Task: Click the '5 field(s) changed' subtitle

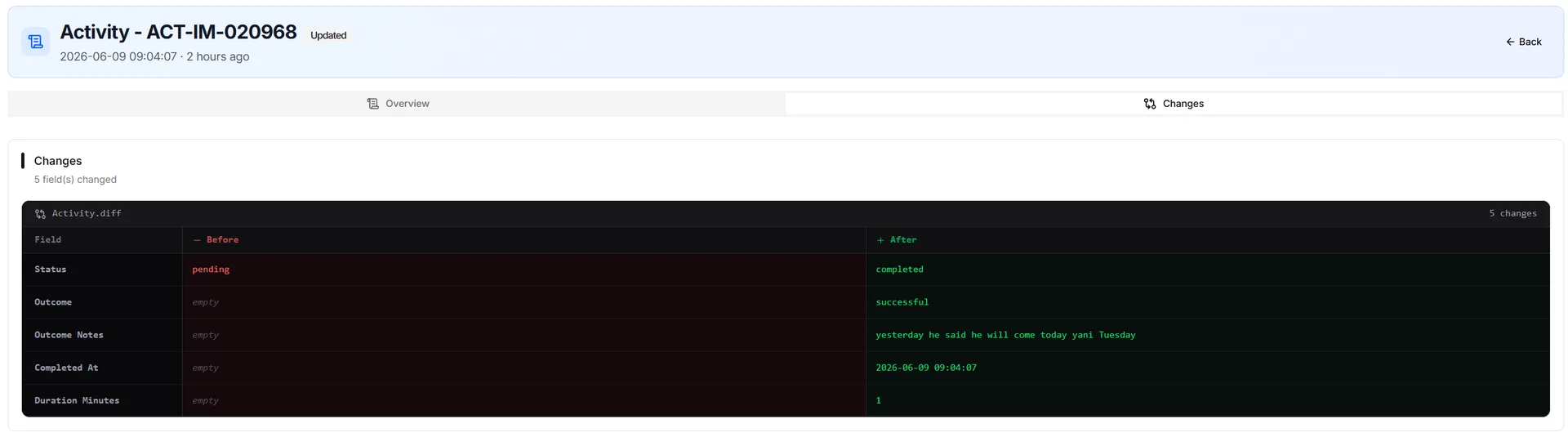Action: tap(75, 180)
